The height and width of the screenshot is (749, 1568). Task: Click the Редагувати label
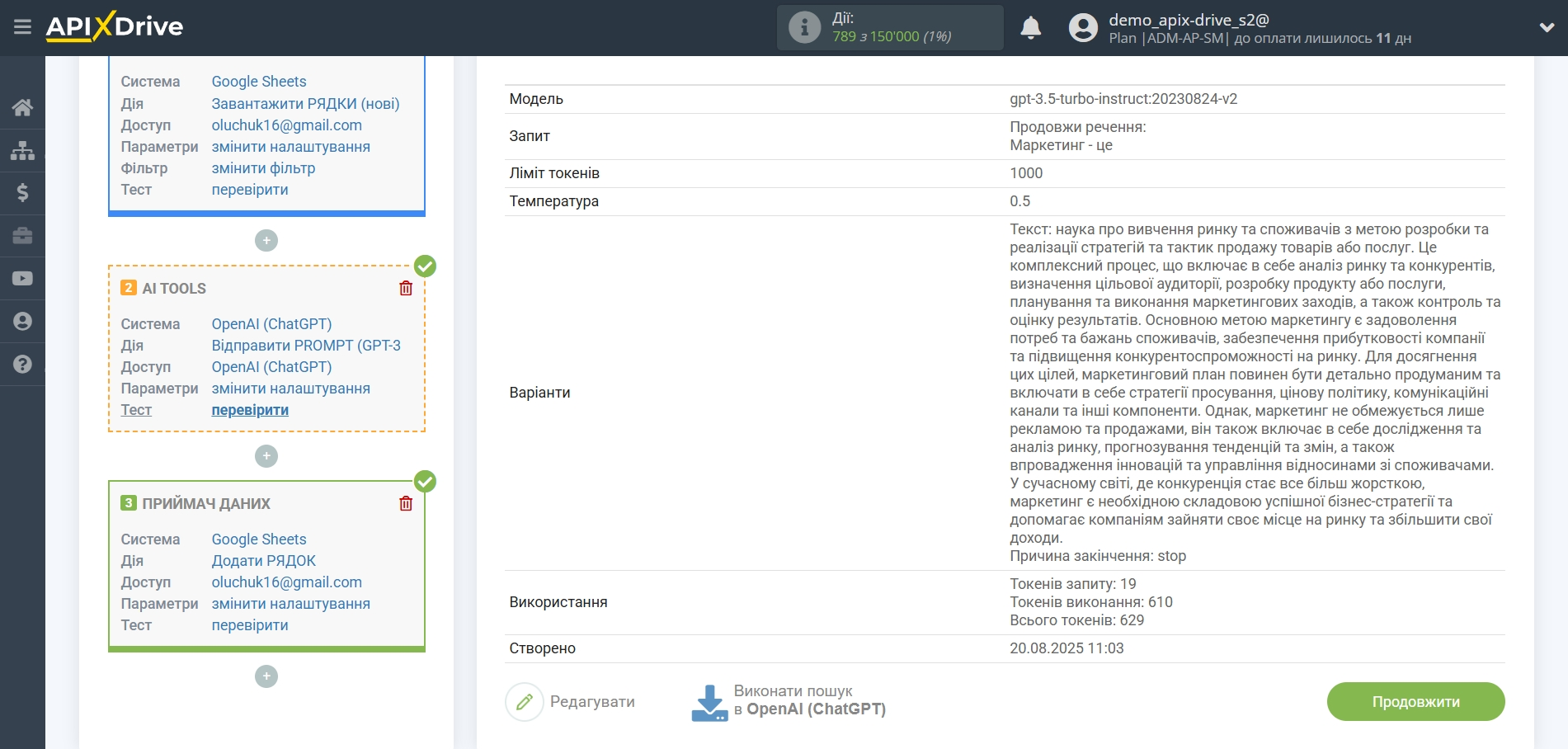coord(592,702)
